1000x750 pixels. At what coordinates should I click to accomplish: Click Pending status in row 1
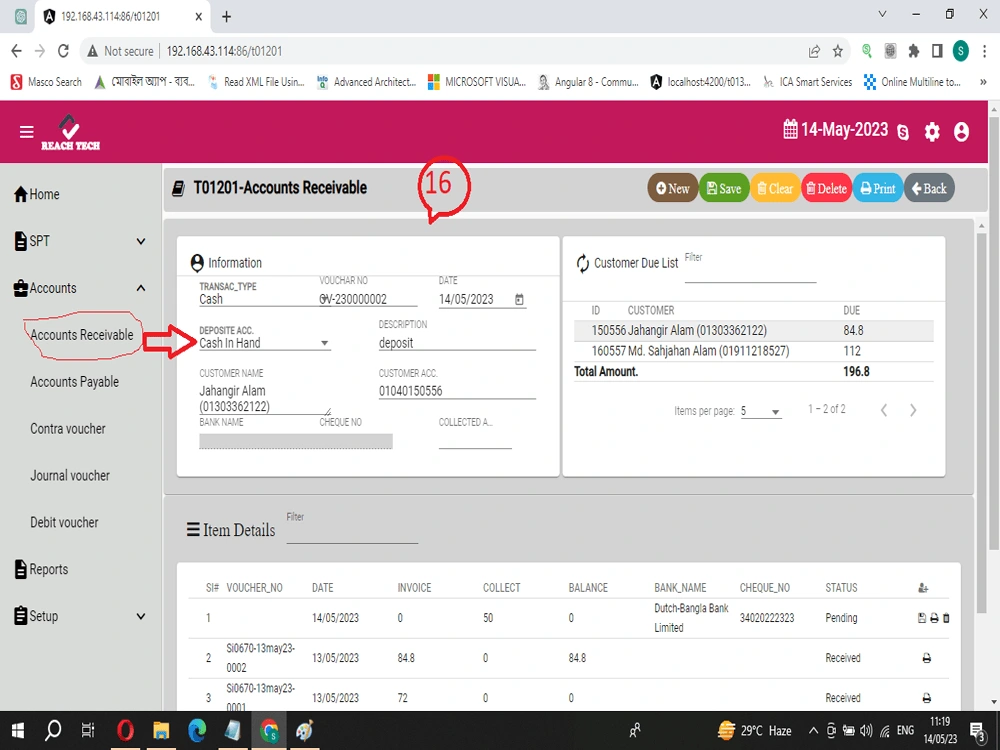point(841,618)
